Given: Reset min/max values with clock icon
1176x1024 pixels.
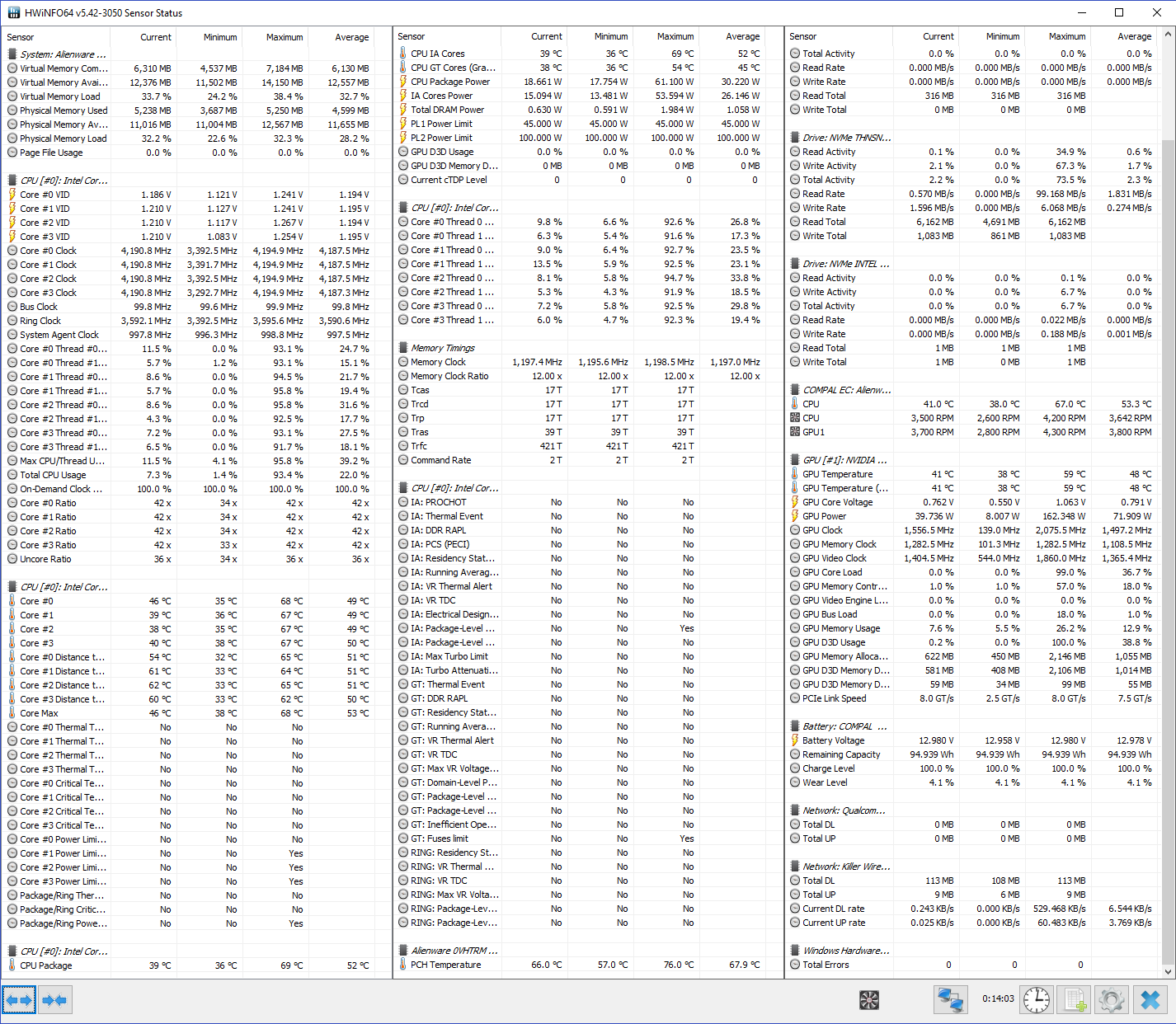Looking at the screenshot, I should click(1037, 1000).
